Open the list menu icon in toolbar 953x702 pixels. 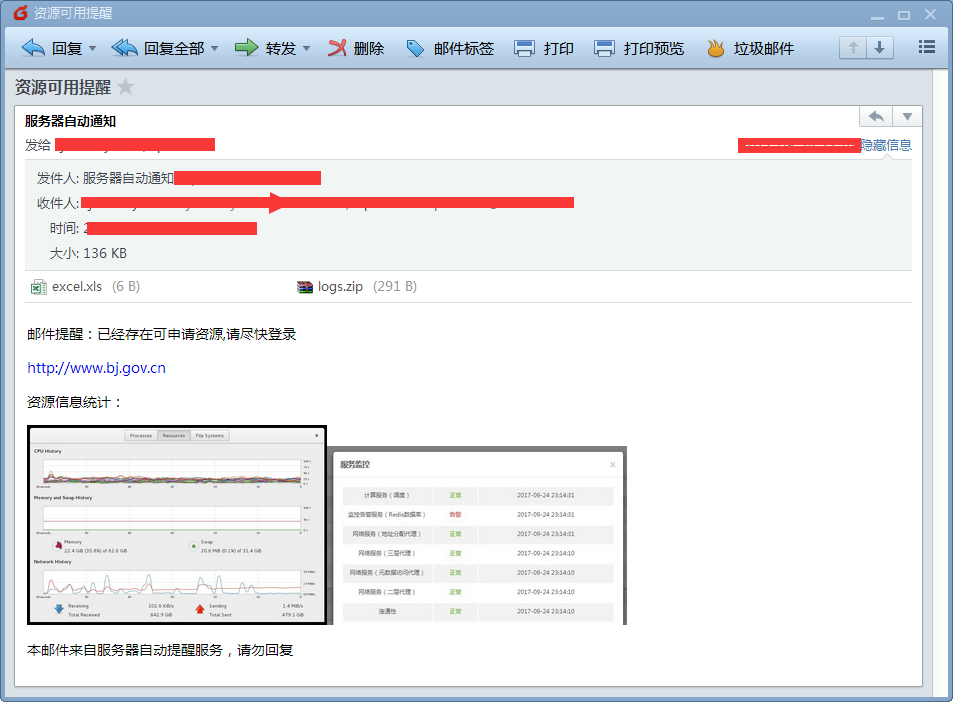[927, 47]
